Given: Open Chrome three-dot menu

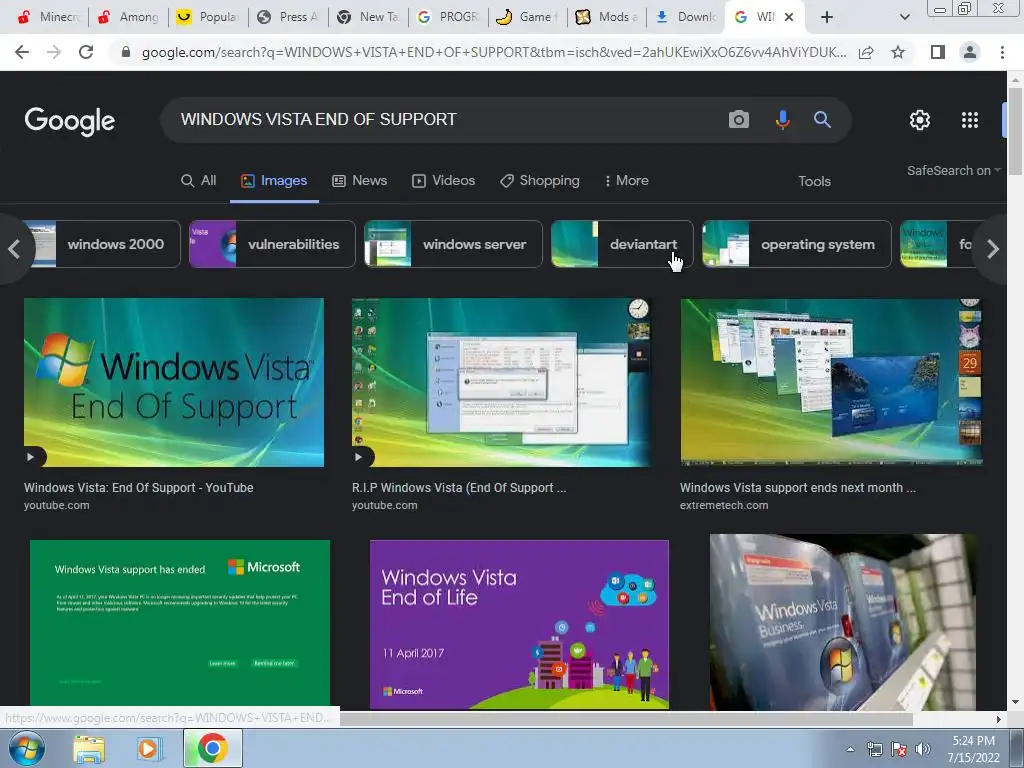Looking at the screenshot, I should 1002,52.
